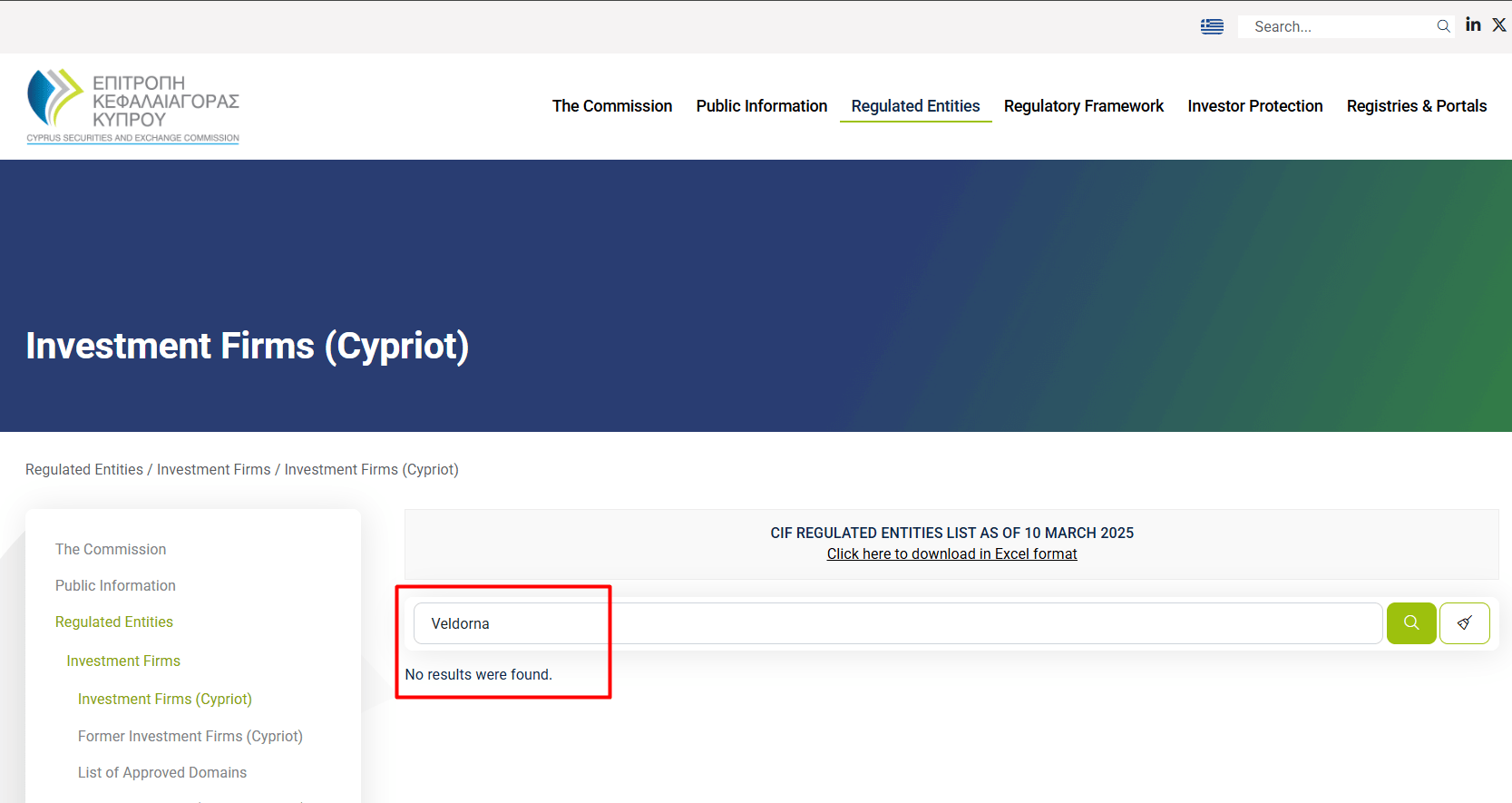The height and width of the screenshot is (803, 1512).
Task: Click the CySEC logo to go home
Action: click(133, 106)
